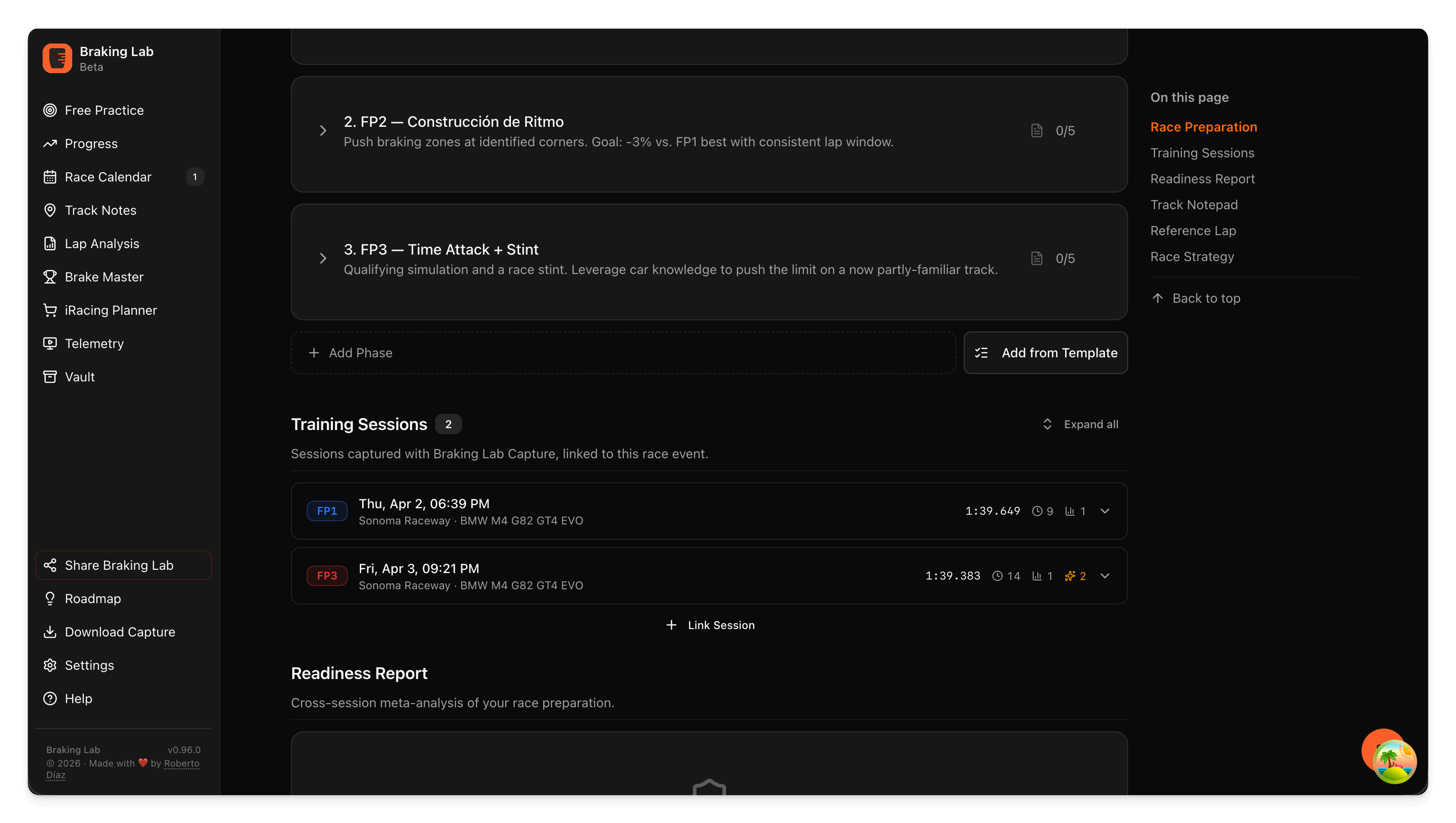Viewport: 1456px width, 823px height.
Task: Open the Vault archive icon
Action: pos(50,377)
